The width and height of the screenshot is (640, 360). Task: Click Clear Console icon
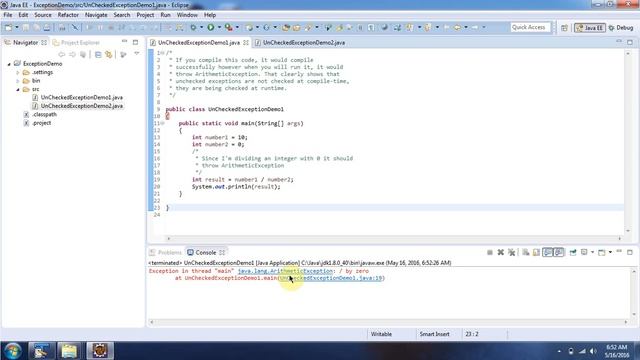click(x=525, y=253)
